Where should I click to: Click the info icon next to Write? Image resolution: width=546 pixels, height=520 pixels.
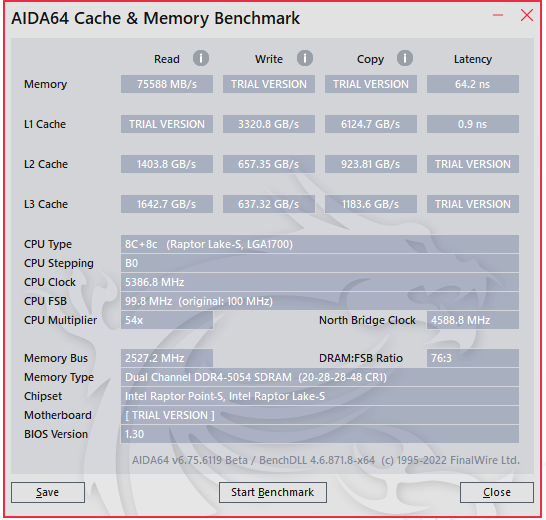coord(305,58)
